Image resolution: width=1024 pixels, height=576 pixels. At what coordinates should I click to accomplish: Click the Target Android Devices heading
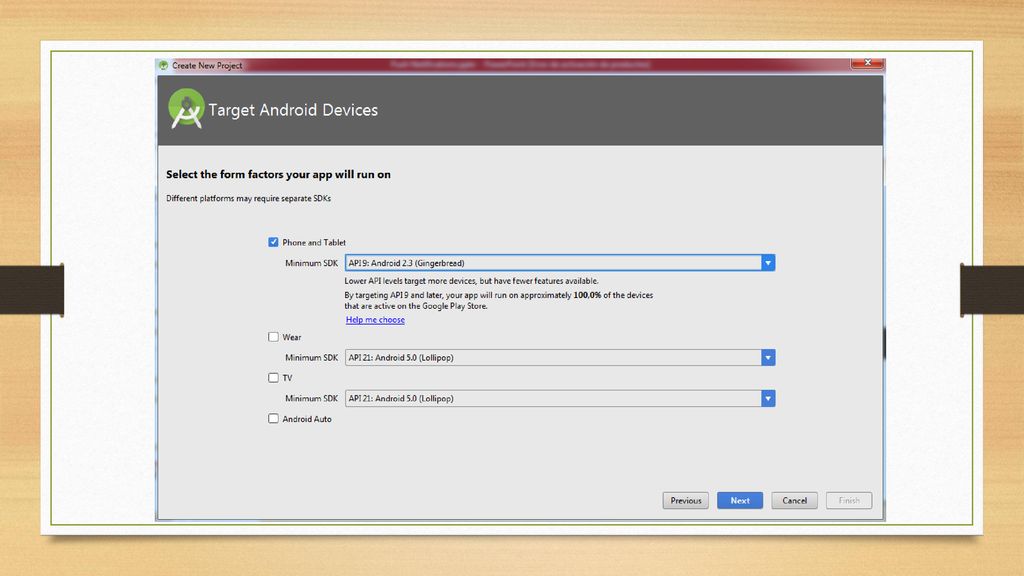(x=293, y=110)
